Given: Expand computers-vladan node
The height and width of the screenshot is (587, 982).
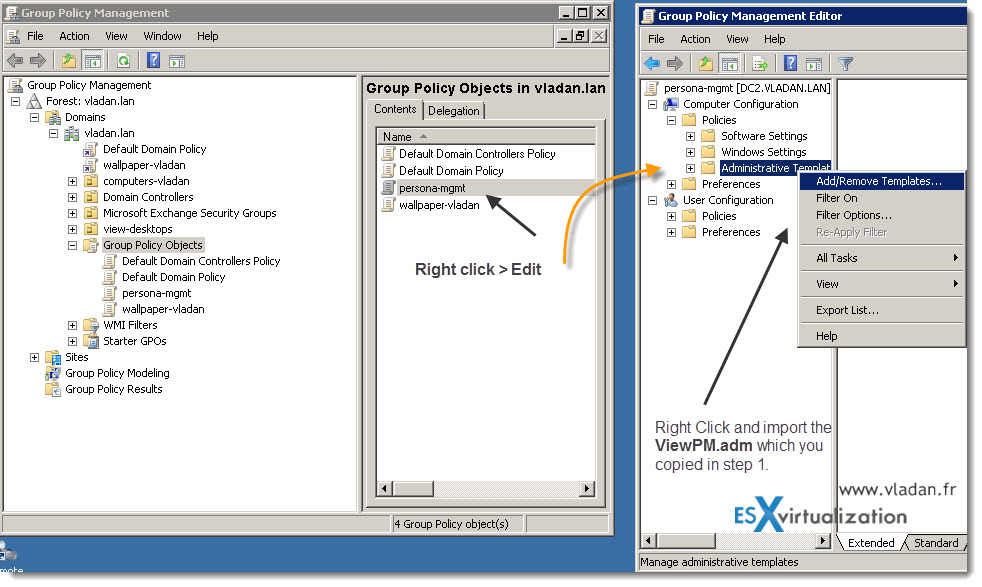Looking at the screenshot, I should 72,182.
